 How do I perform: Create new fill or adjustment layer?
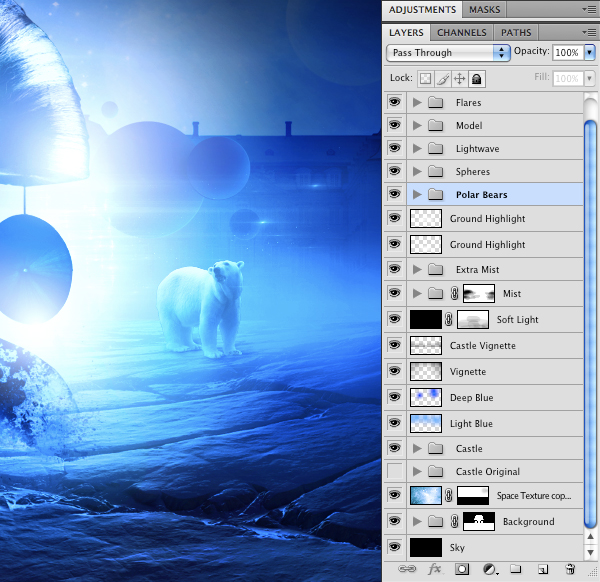pos(490,569)
